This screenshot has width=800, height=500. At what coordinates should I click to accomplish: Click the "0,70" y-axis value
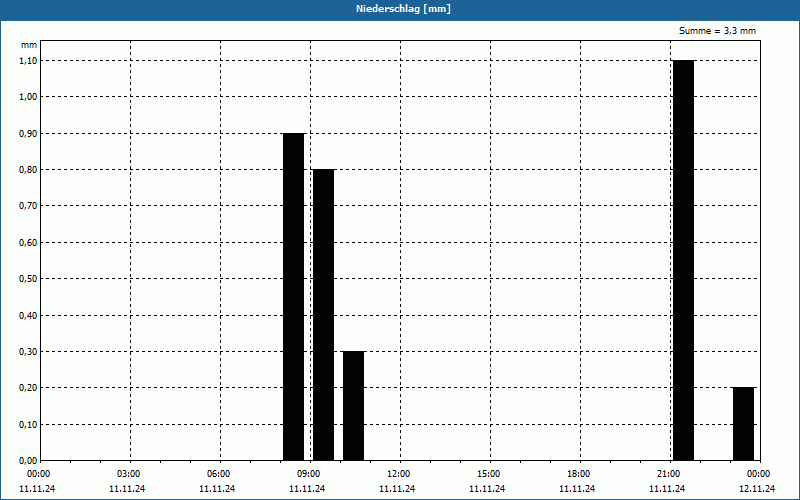28,206
